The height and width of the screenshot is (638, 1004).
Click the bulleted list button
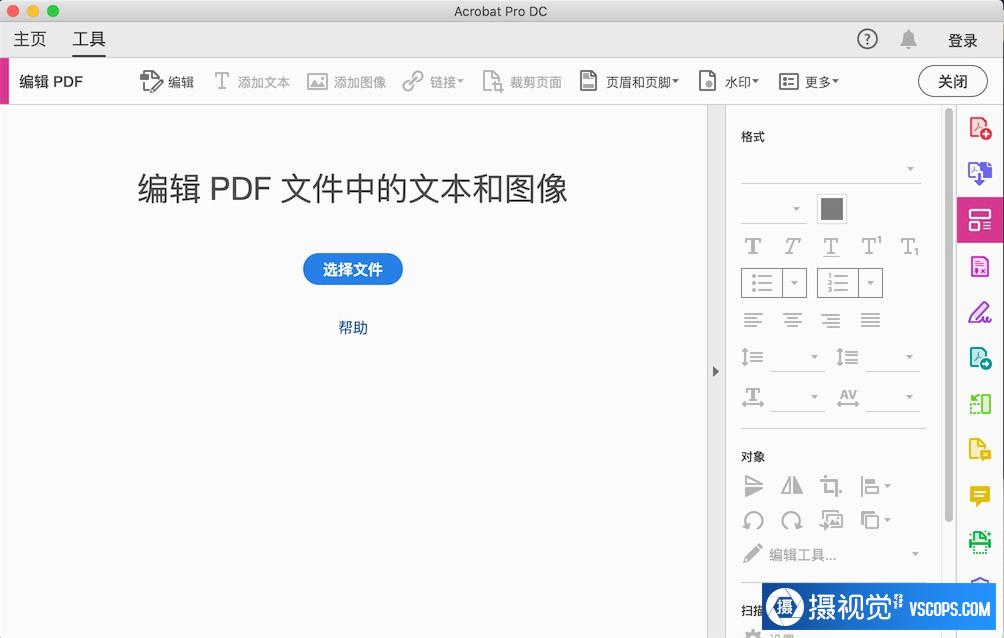click(761, 283)
